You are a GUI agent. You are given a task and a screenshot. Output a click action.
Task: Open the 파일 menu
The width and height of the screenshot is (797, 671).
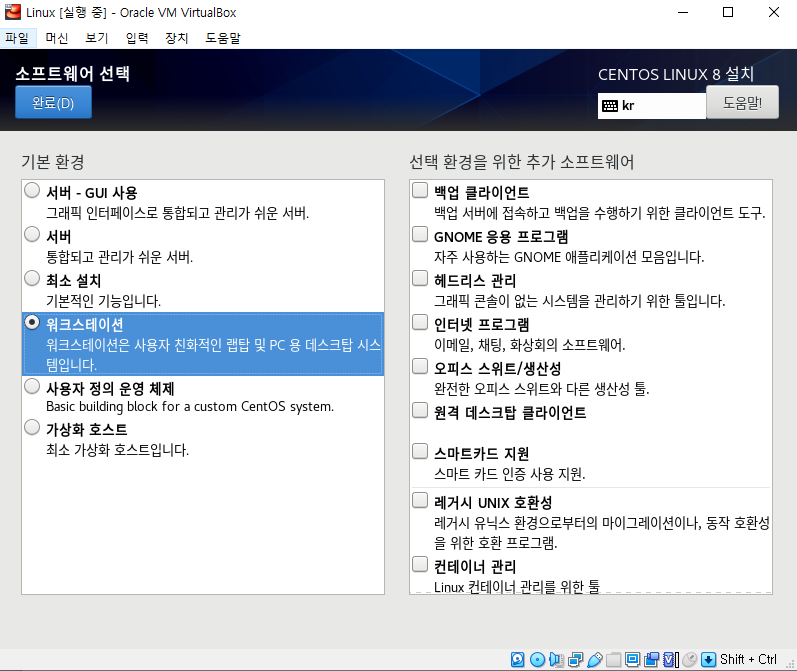coord(17,38)
